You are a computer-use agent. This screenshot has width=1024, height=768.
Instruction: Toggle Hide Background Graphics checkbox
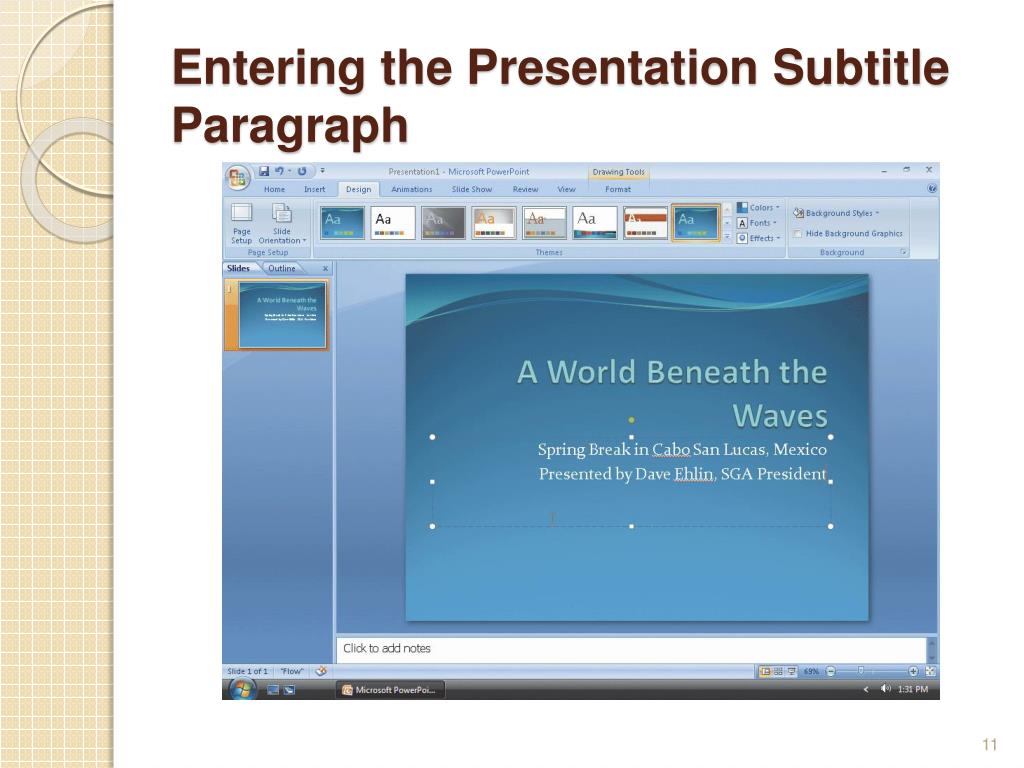coord(797,233)
